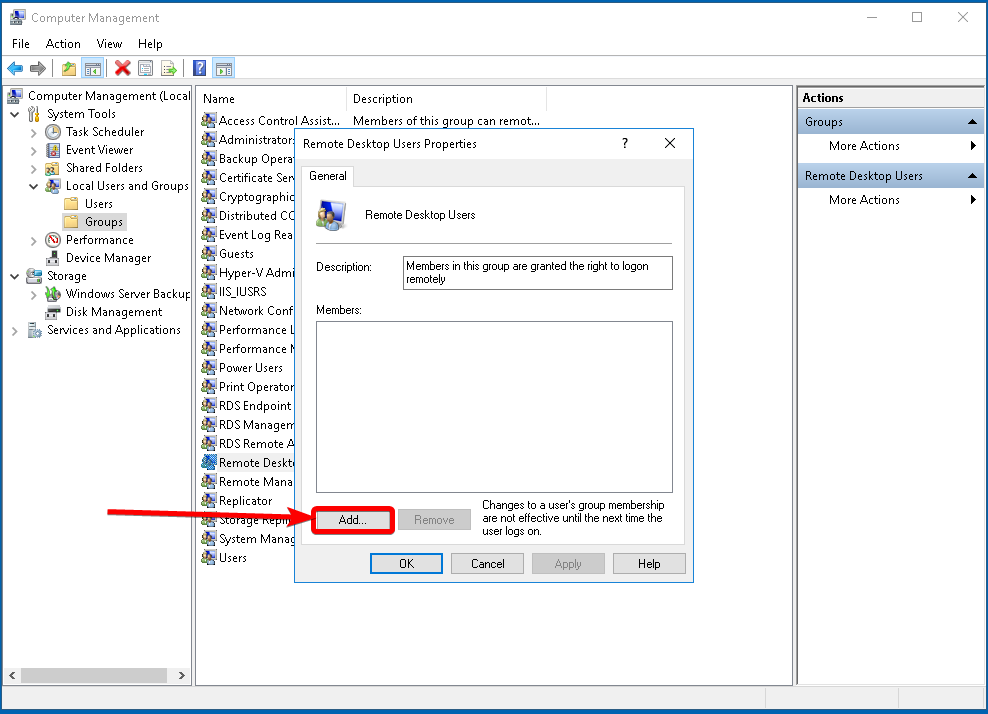Expand the Shared Folders node
The image size is (988, 714).
33,168
